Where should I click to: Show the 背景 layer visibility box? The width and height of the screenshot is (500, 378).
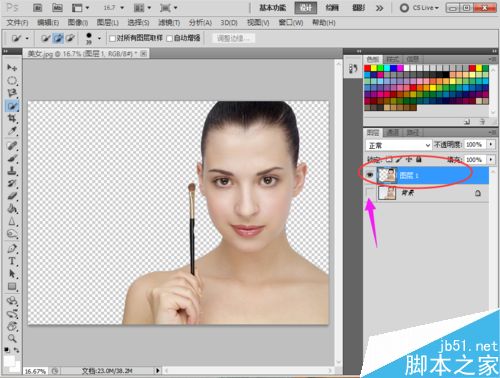pos(370,193)
